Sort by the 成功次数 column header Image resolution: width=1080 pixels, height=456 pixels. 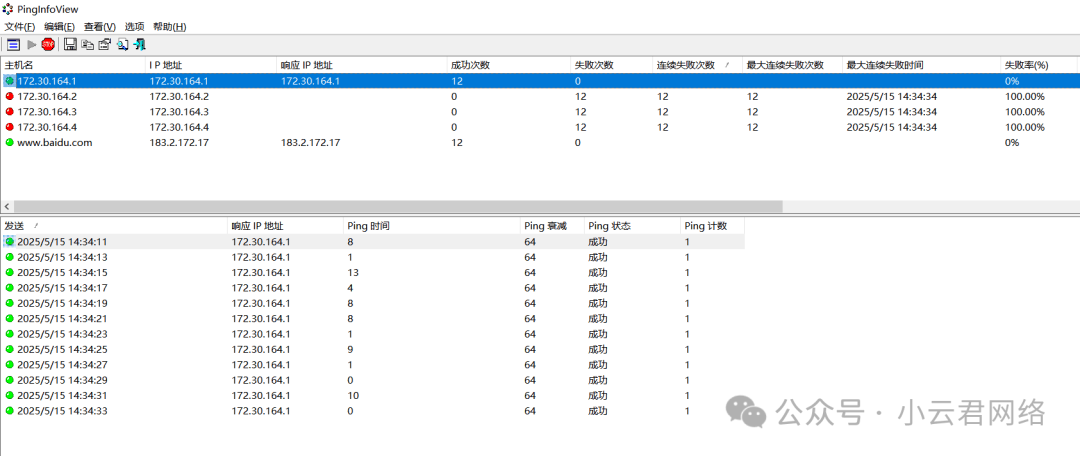pos(508,65)
